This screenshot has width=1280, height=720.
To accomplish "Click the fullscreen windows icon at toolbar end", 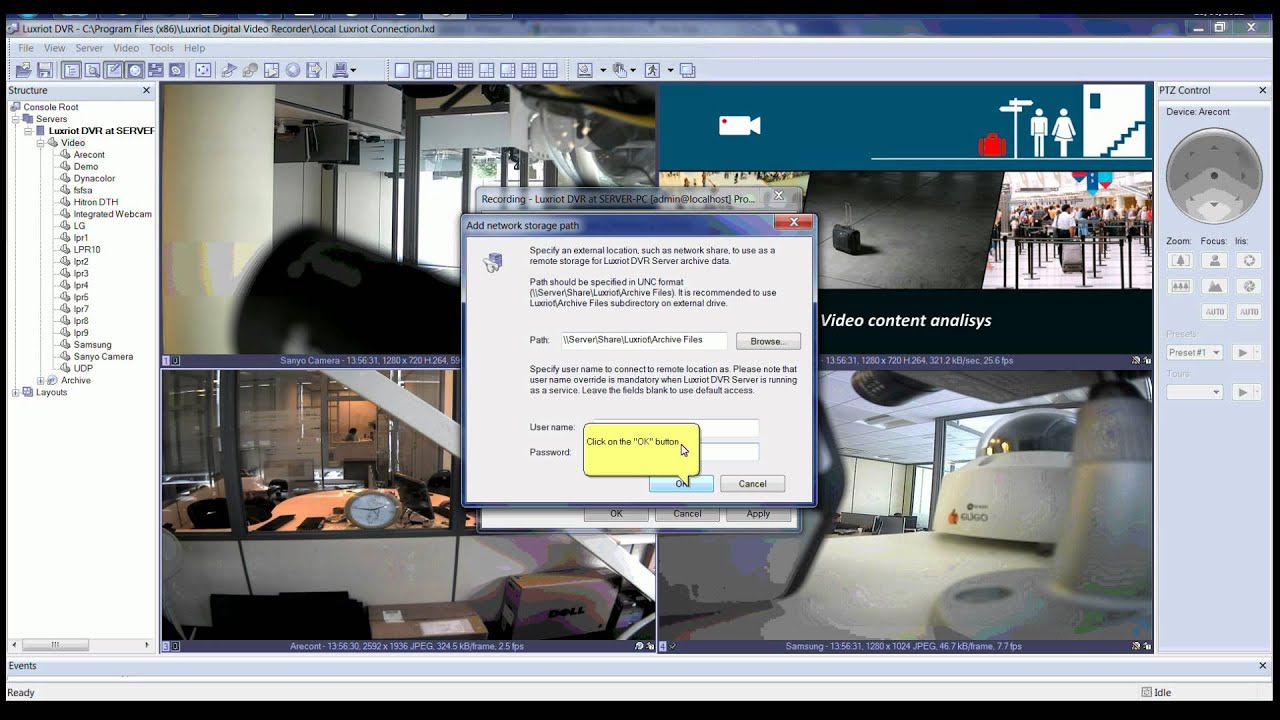I will (x=688, y=70).
